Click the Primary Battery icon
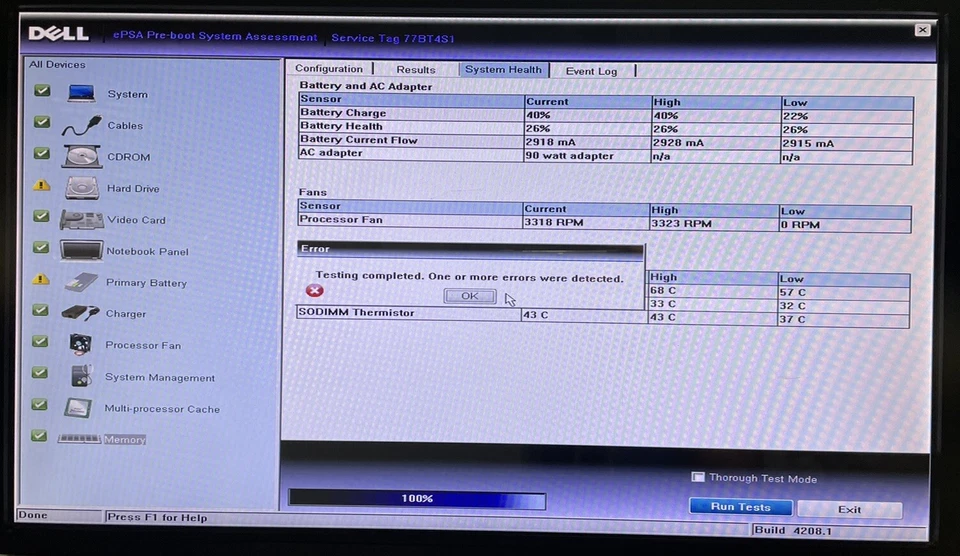 coord(81,282)
